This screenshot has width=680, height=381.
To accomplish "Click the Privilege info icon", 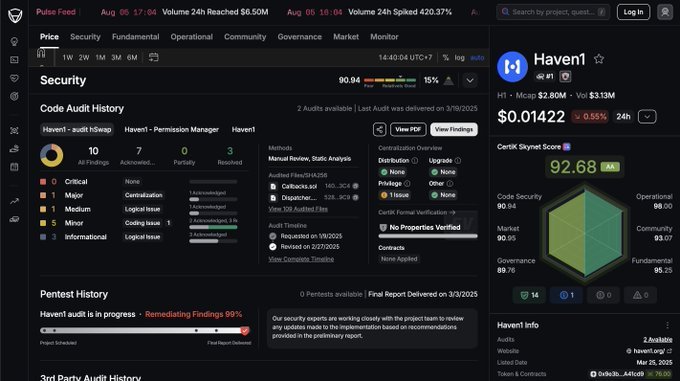I will (x=407, y=183).
